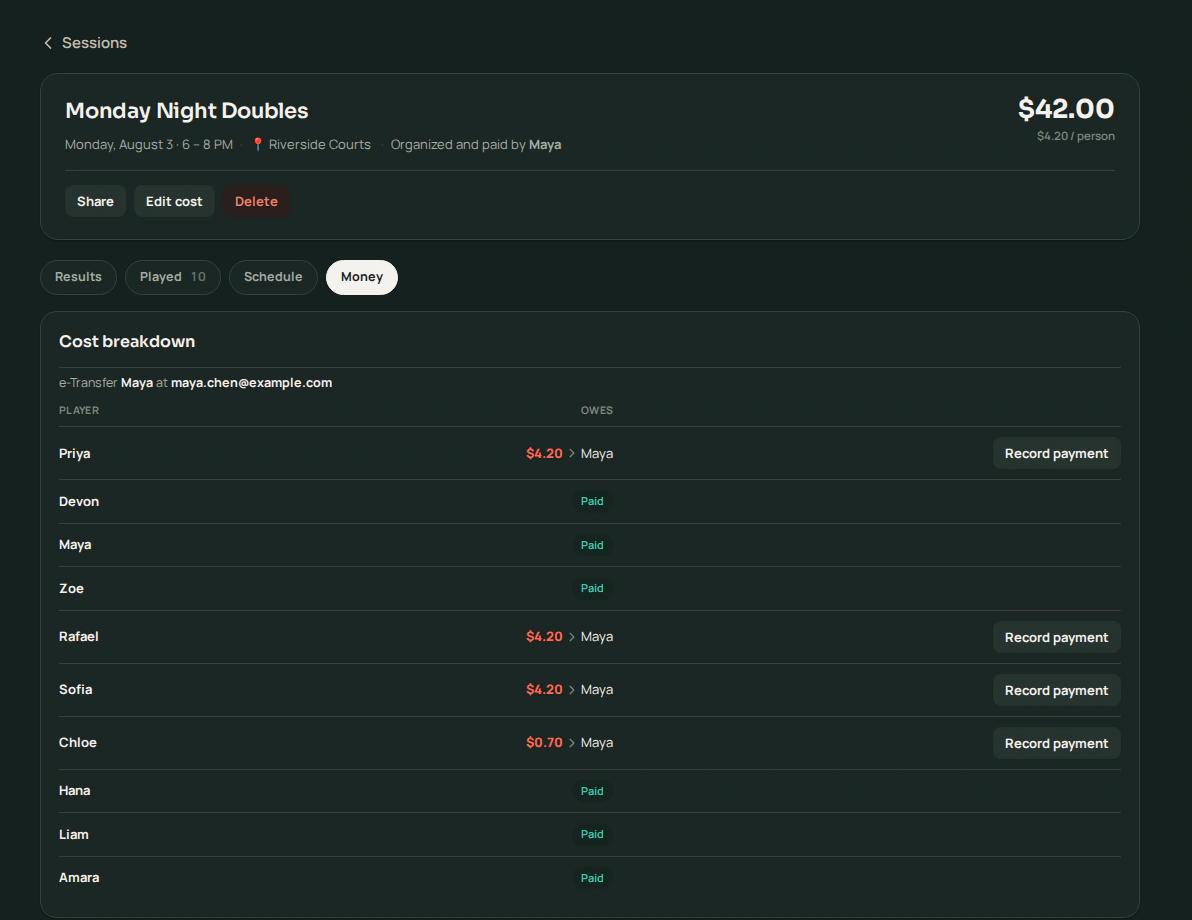1192x920 pixels.
Task: Click the player name Priya
Action: click(74, 454)
